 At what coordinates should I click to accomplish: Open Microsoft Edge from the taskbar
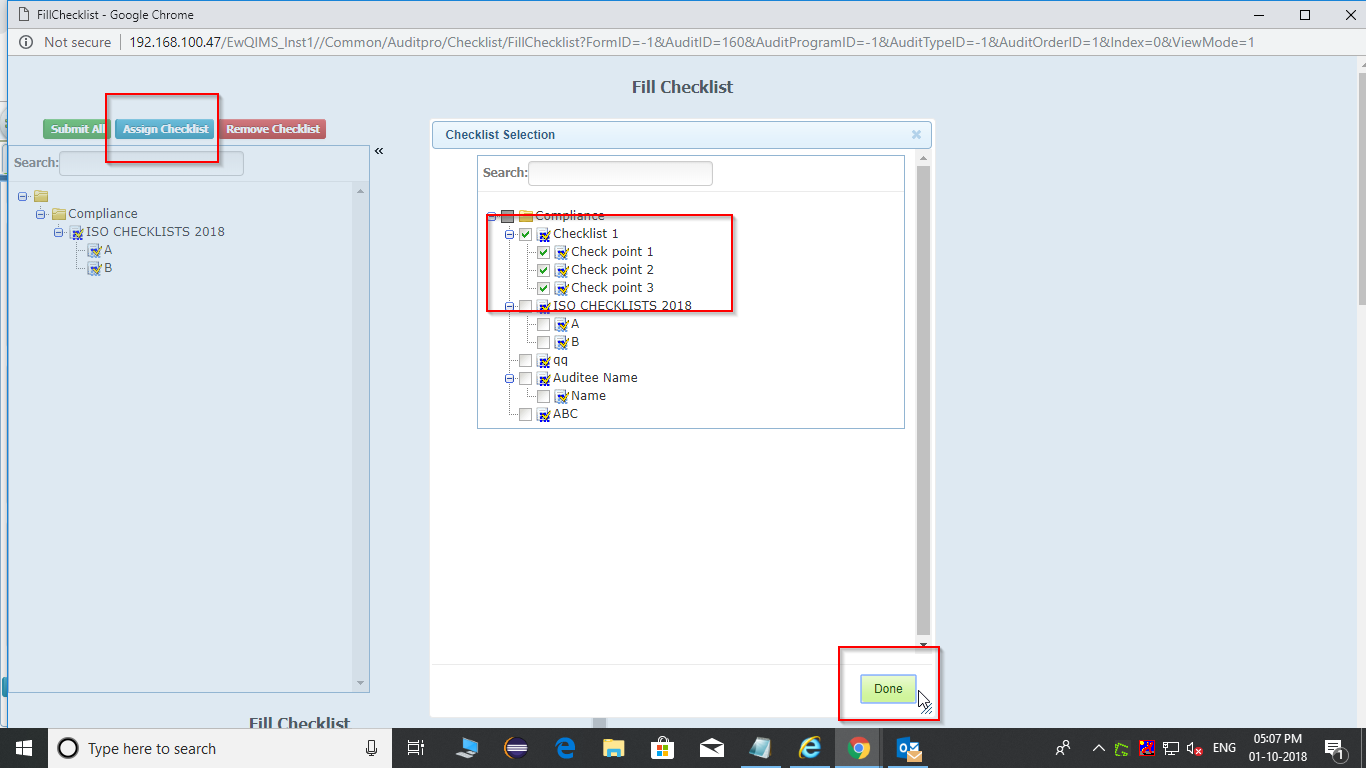(565, 748)
